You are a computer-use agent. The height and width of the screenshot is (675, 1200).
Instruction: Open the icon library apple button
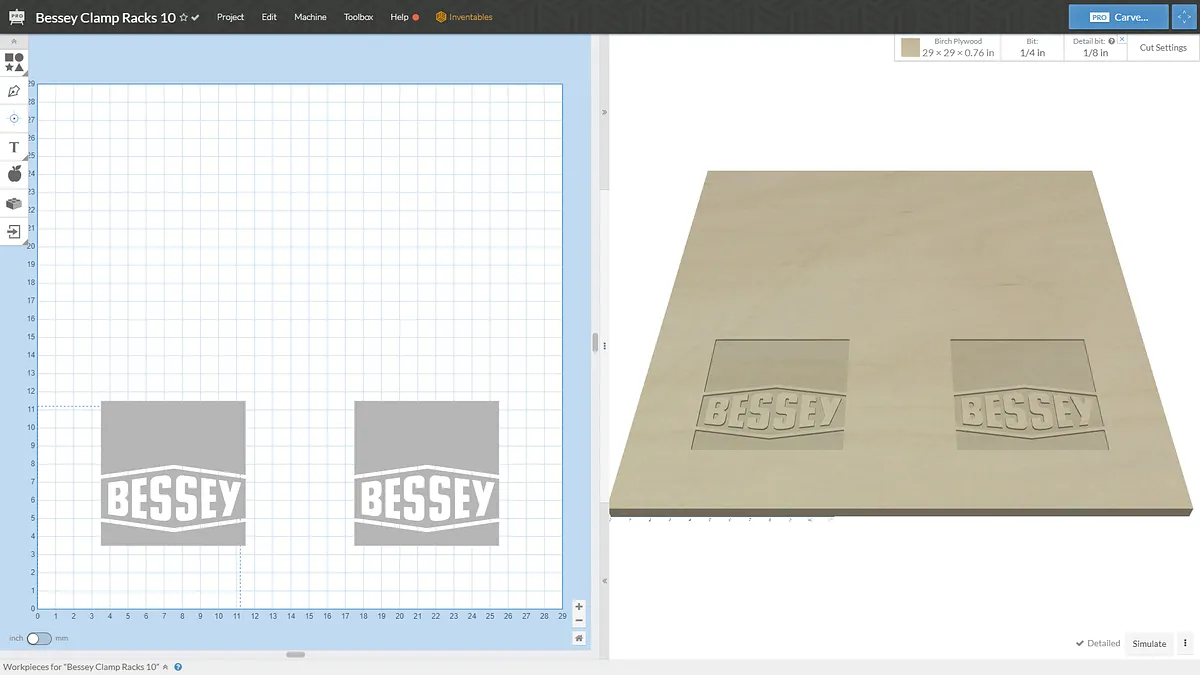pyautogui.click(x=14, y=174)
